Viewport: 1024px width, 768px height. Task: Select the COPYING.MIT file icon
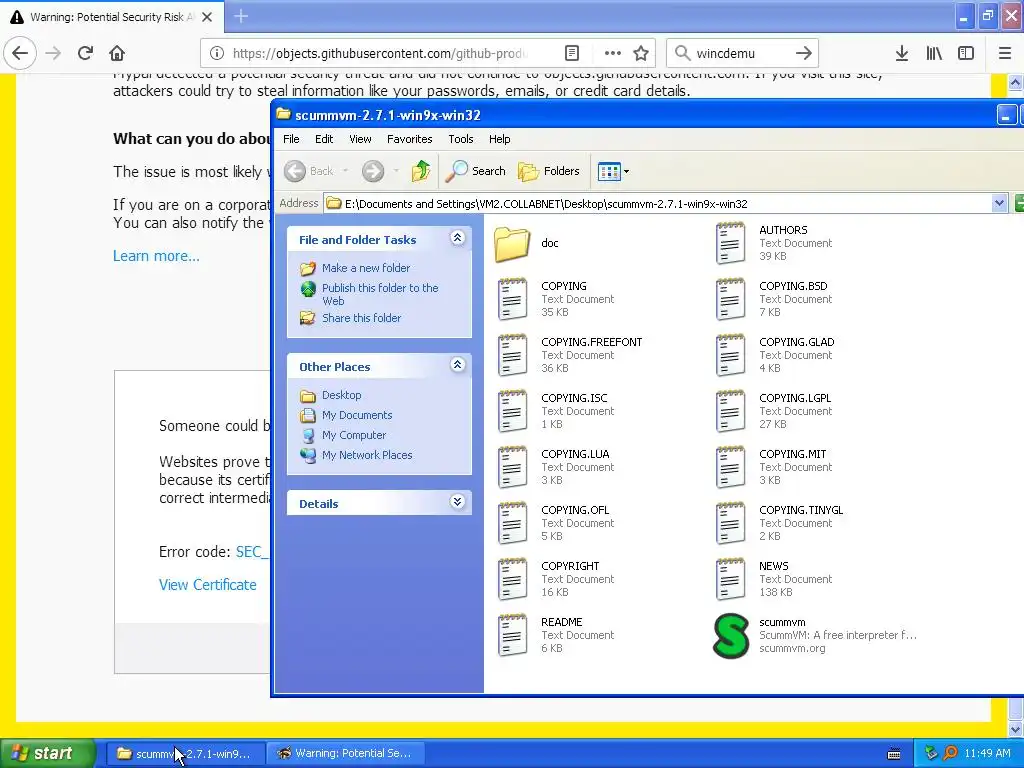pyautogui.click(x=730, y=468)
